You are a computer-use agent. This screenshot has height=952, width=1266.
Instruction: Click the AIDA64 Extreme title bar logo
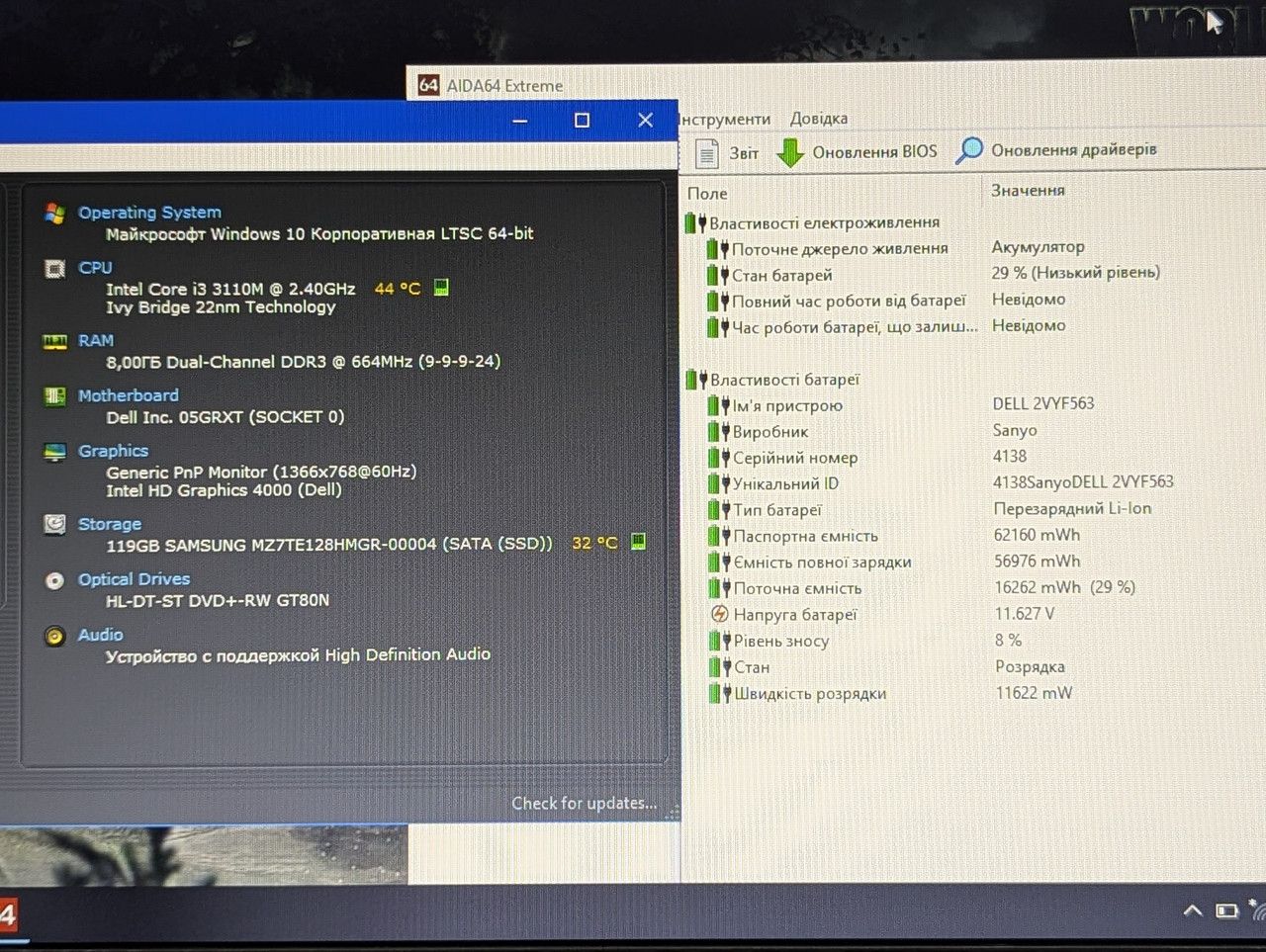(428, 85)
